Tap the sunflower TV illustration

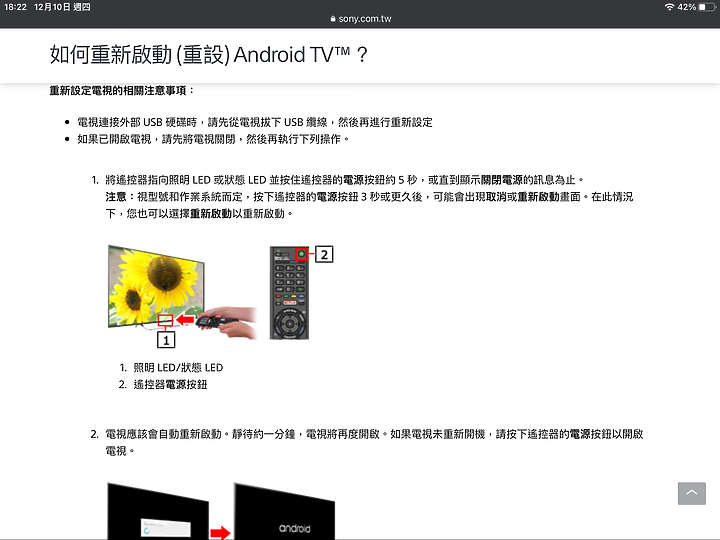tap(156, 286)
